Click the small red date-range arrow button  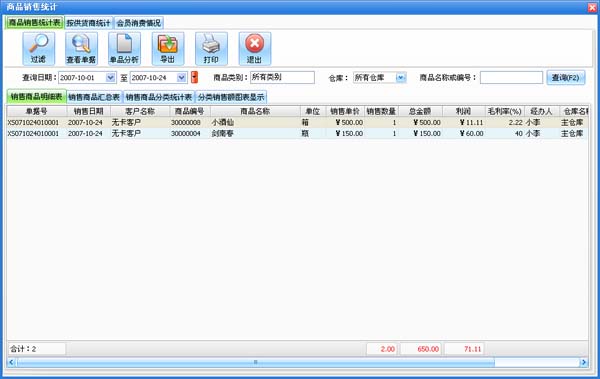pos(194,77)
